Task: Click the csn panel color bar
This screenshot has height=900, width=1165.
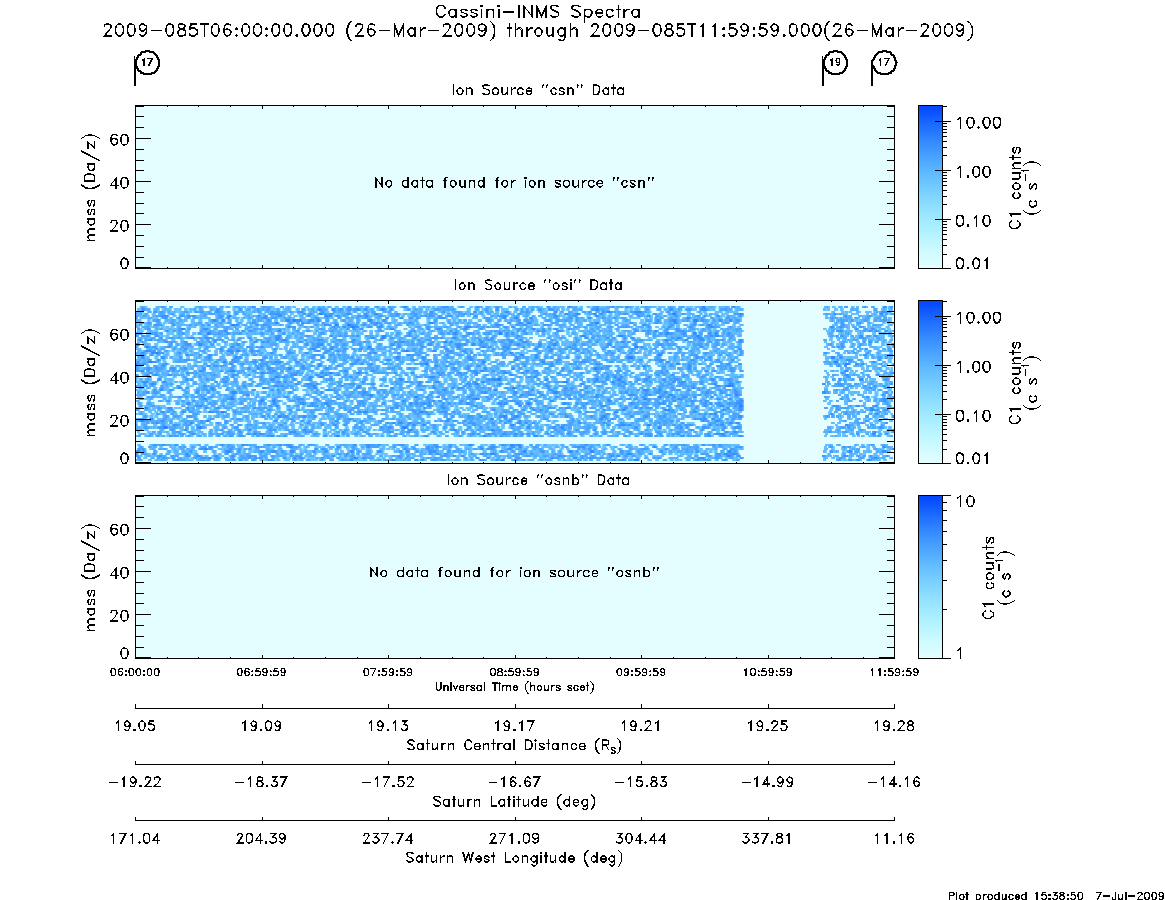Action: pos(930,187)
